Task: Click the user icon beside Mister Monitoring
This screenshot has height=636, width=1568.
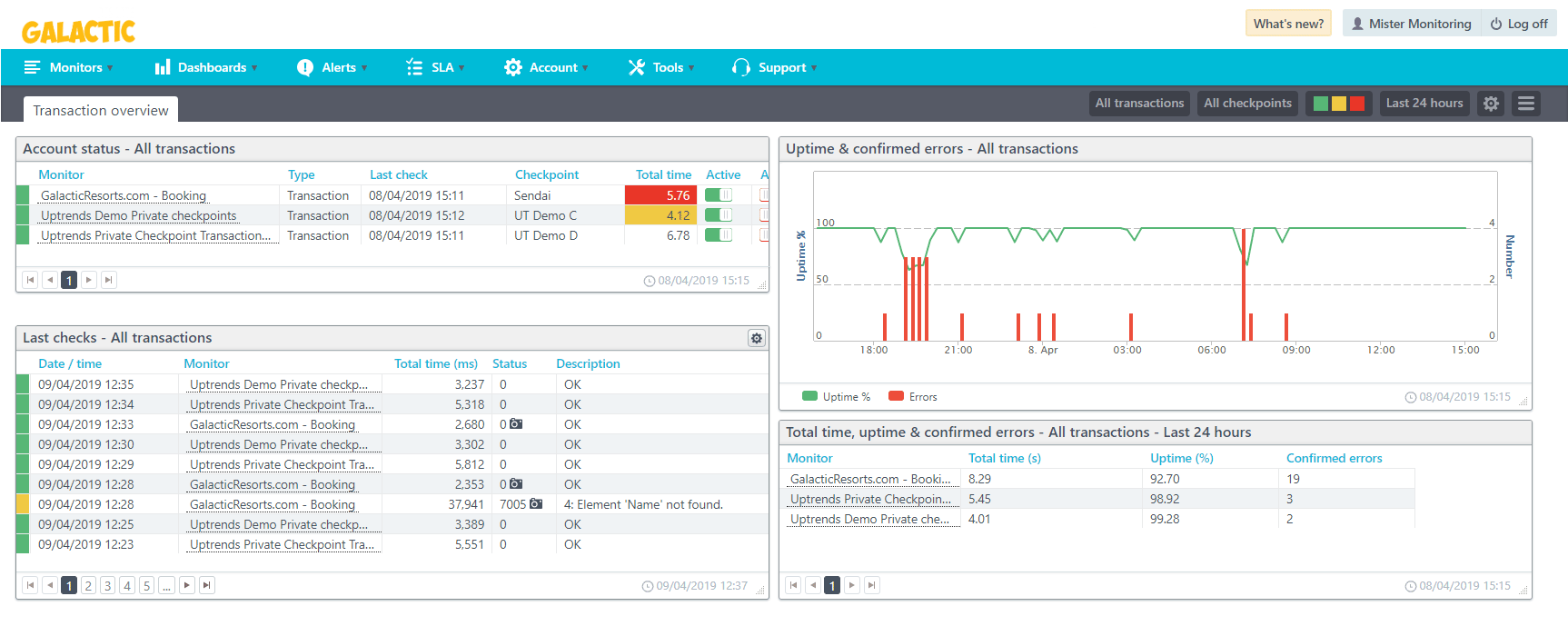Action: [x=1357, y=25]
